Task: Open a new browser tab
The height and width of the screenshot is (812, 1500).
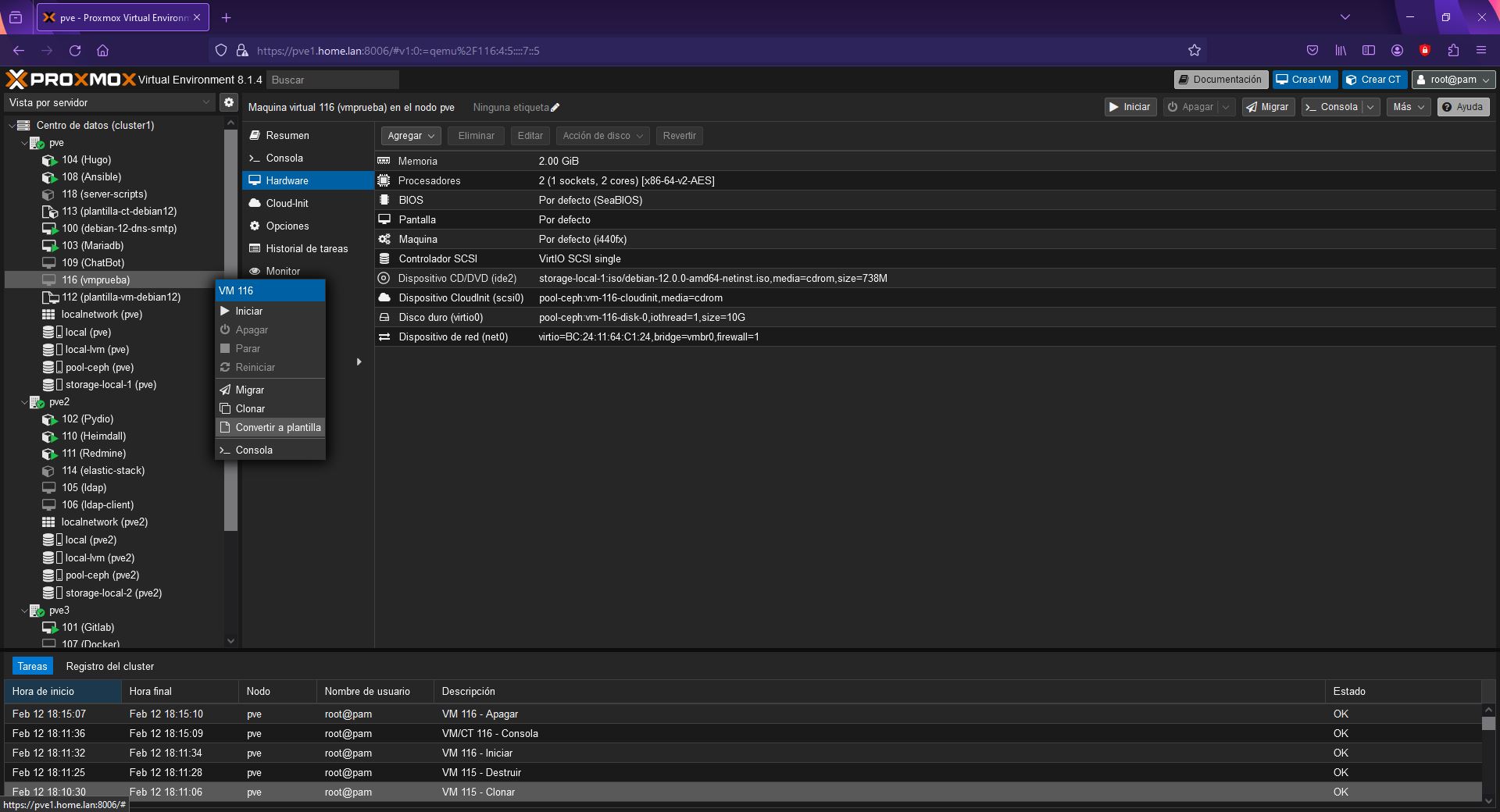Action: click(226, 17)
